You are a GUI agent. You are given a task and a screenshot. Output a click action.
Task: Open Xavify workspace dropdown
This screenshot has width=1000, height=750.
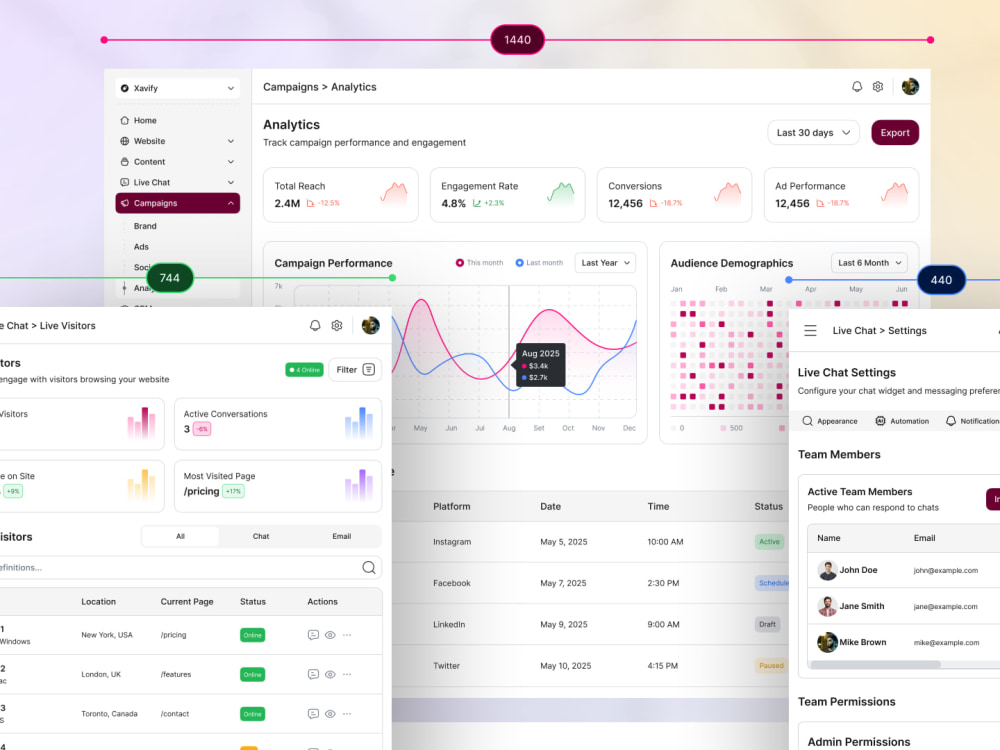(x=178, y=88)
